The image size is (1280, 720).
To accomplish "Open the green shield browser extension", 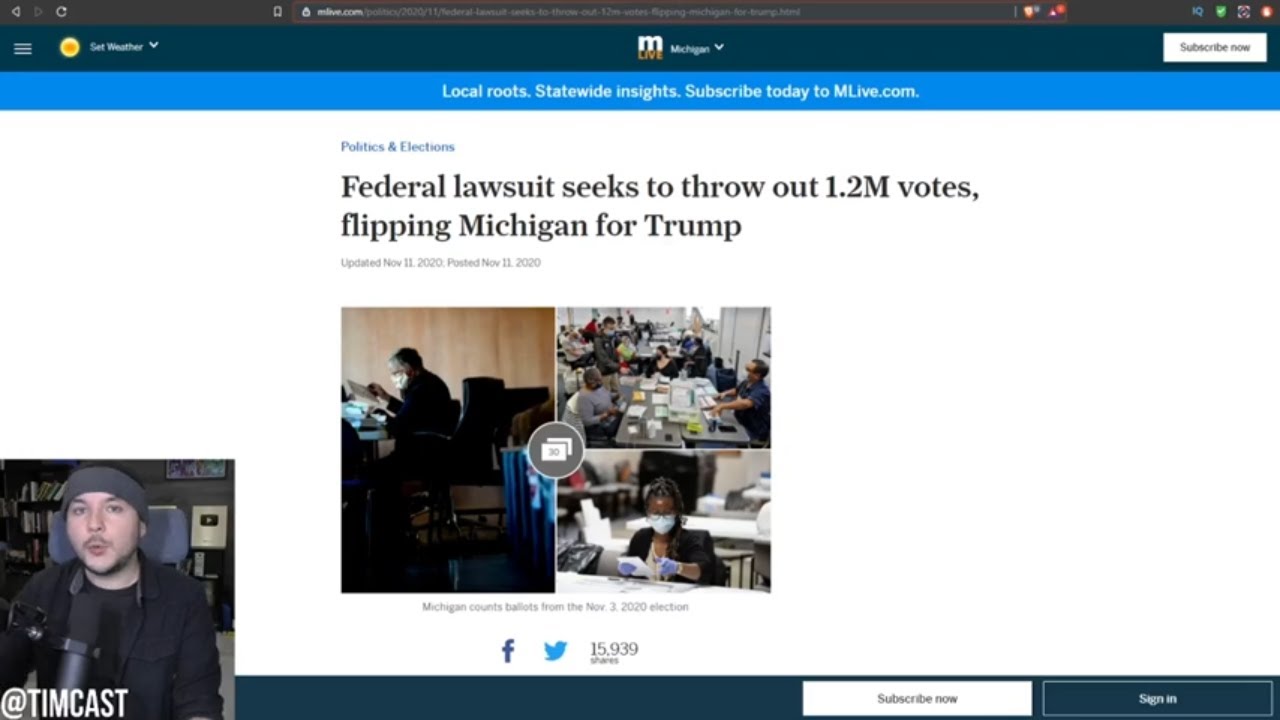I will [x=1221, y=11].
